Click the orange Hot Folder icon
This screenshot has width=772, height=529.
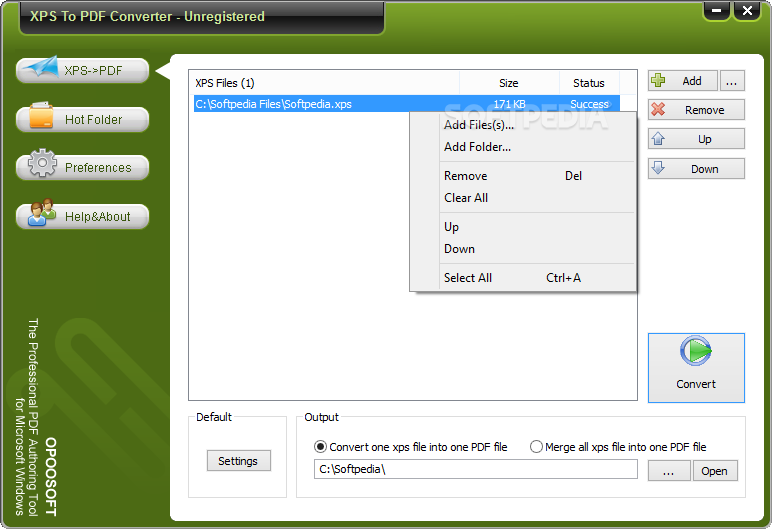click(x=41, y=116)
